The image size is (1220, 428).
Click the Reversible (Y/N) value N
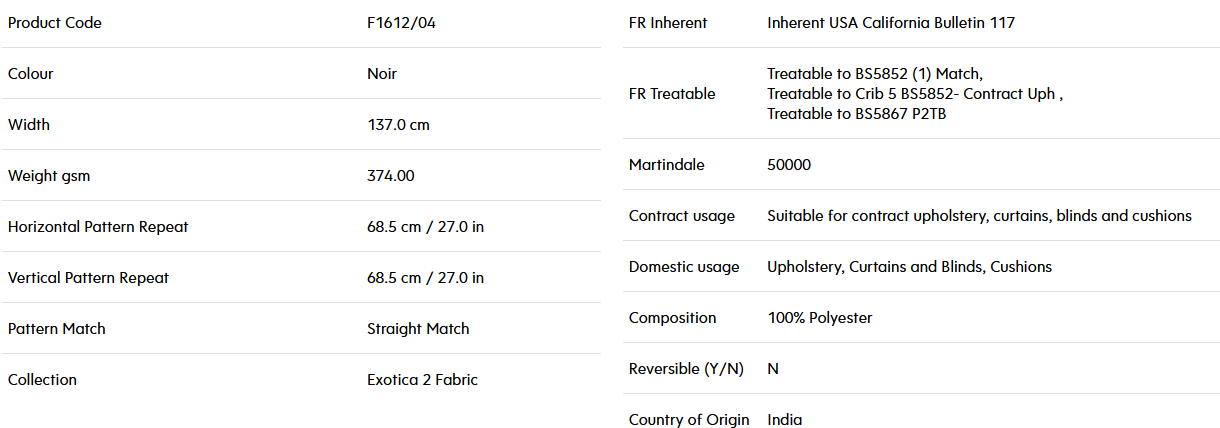[773, 369]
